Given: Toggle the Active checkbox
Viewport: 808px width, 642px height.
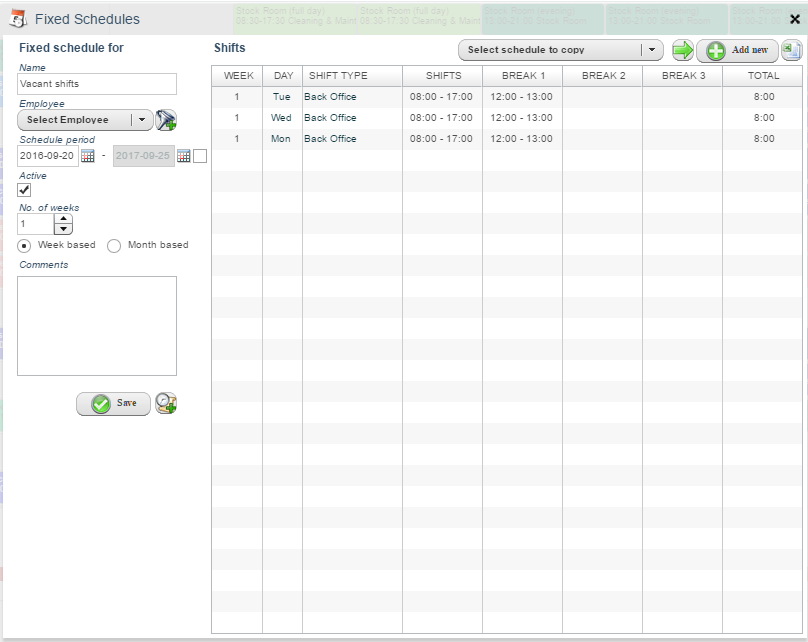Looking at the screenshot, I should pyautogui.click(x=24, y=190).
